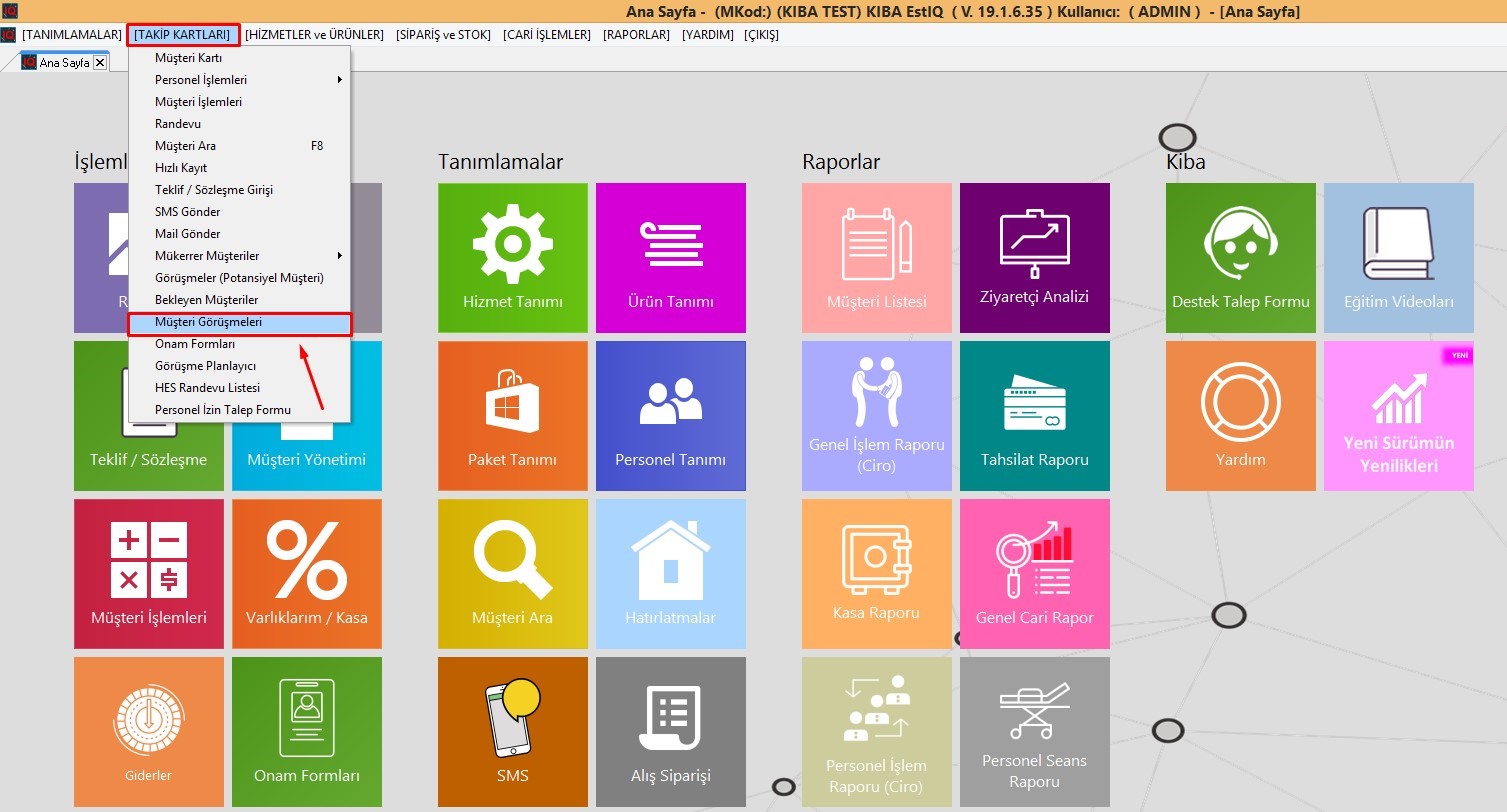Image resolution: width=1507 pixels, height=812 pixels.
Task: Click the Destek Talep Formu tile
Action: 1240,257
